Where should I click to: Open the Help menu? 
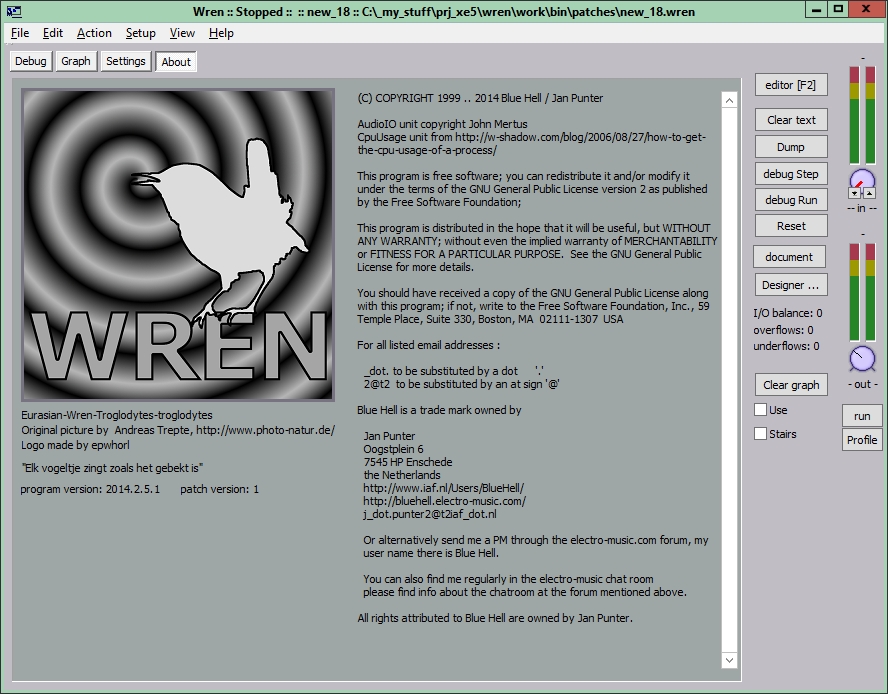[221, 33]
